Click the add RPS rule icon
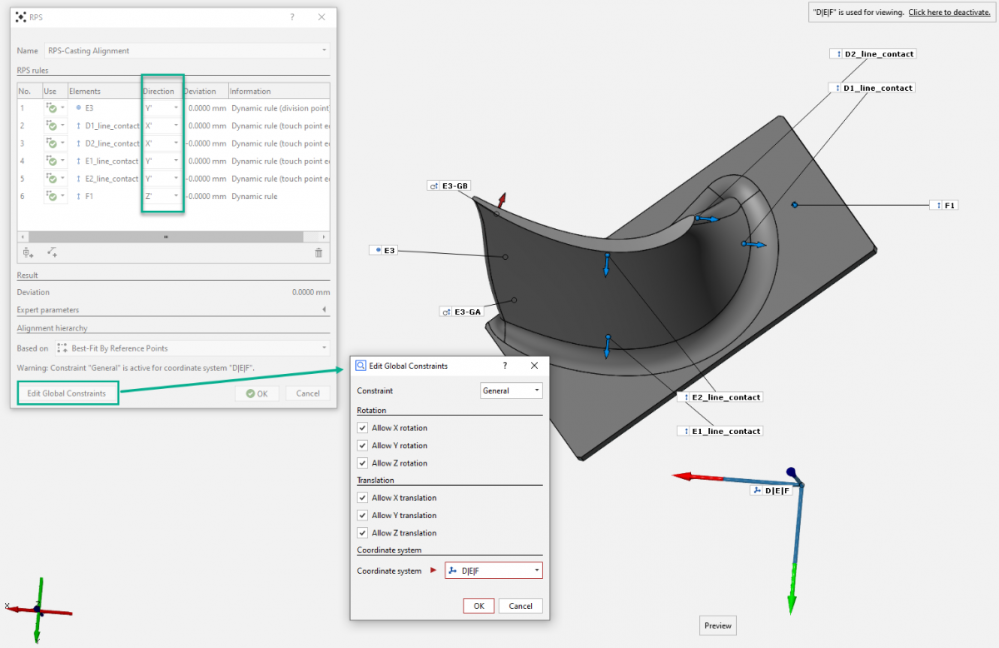 (28, 253)
